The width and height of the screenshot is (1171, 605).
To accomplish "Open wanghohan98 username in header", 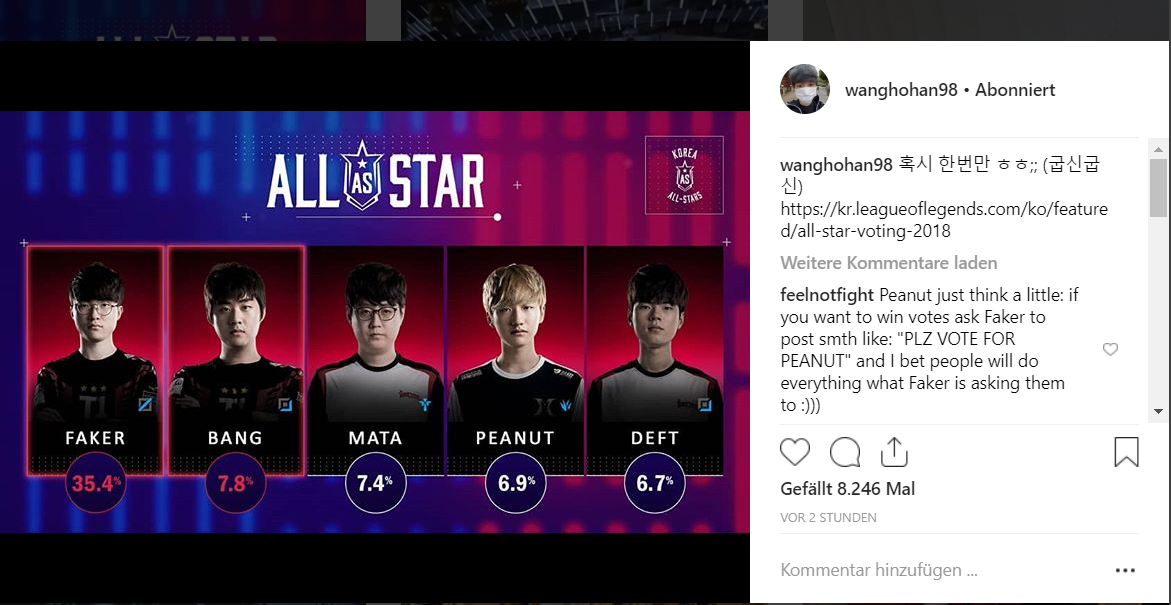I will (x=901, y=90).
